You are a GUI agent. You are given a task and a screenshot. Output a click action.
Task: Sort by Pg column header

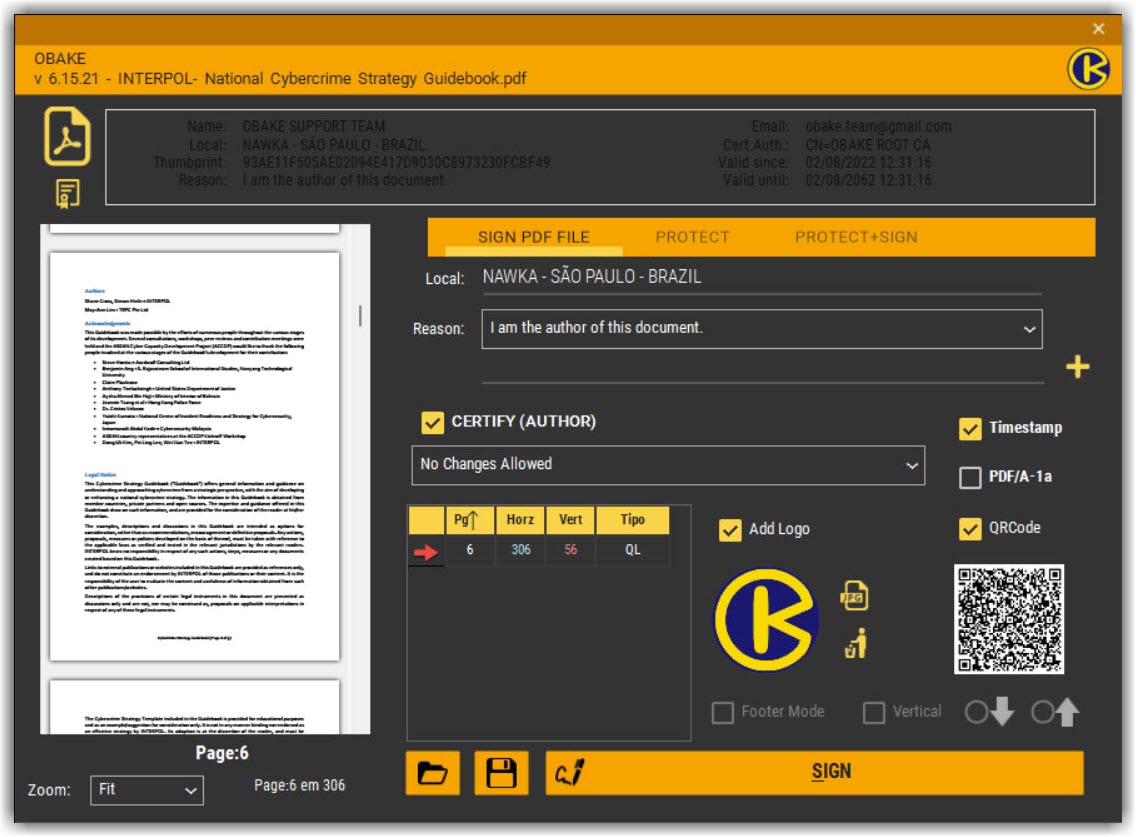click(x=469, y=520)
